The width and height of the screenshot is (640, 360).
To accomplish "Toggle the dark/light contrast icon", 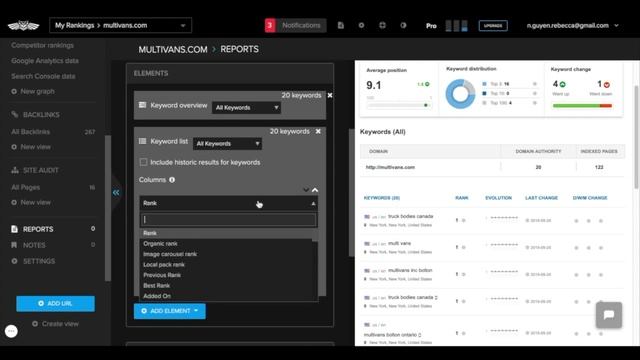I will 403,25.
